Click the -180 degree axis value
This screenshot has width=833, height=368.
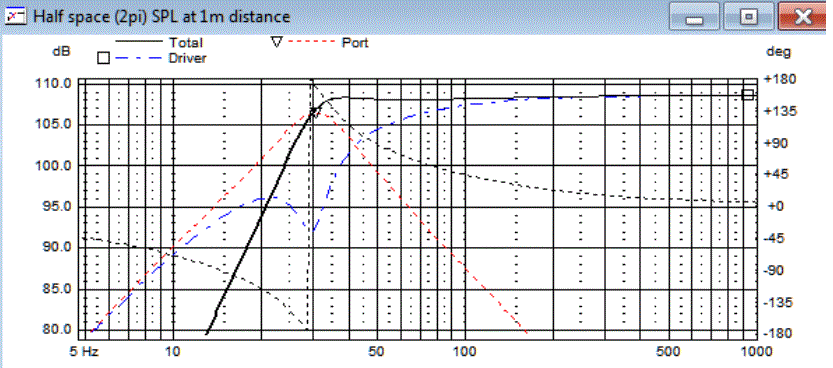click(x=777, y=334)
